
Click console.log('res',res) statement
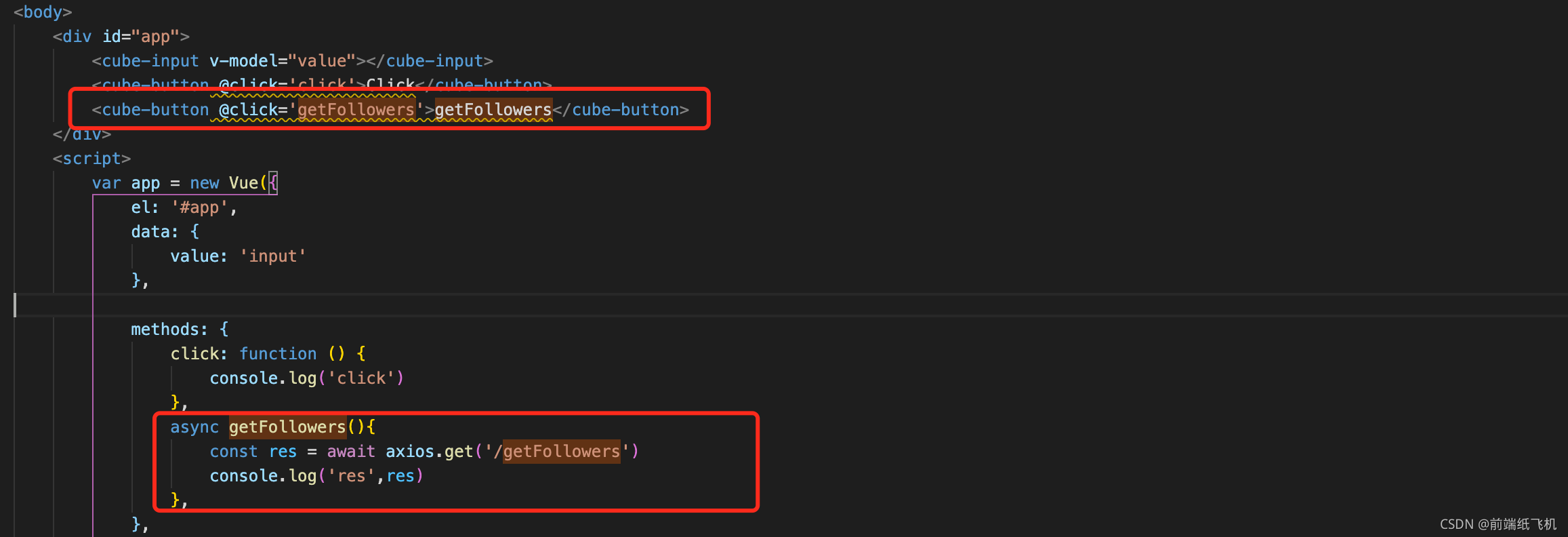pos(316,476)
